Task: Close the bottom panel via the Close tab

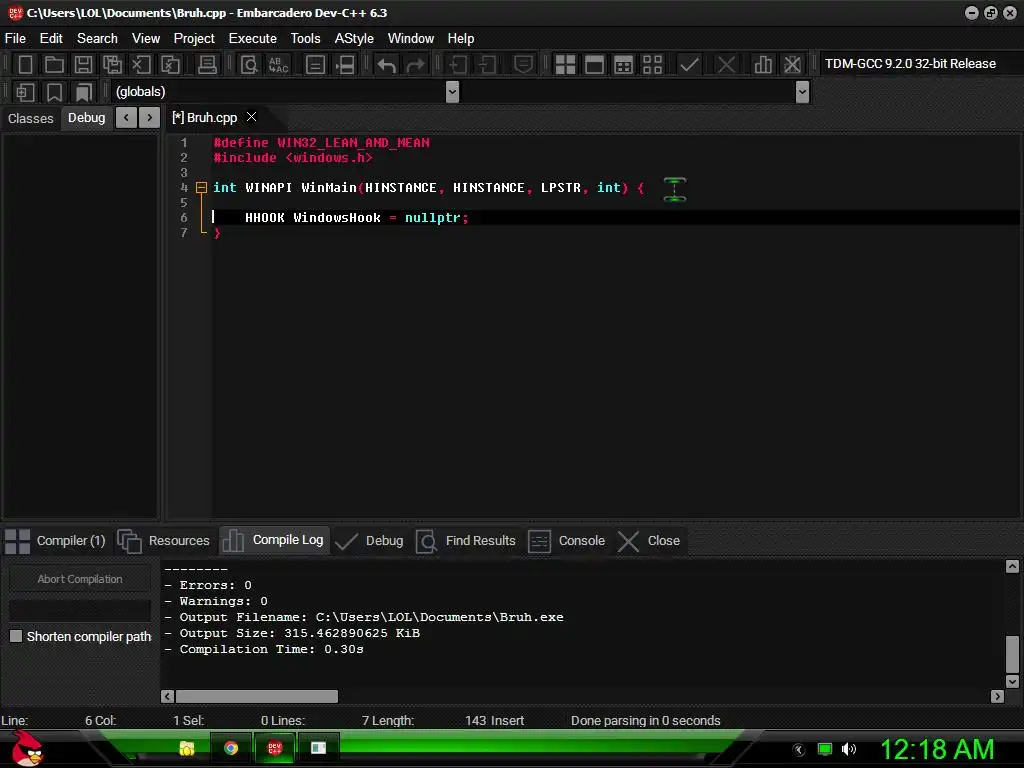Action: point(649,541)
